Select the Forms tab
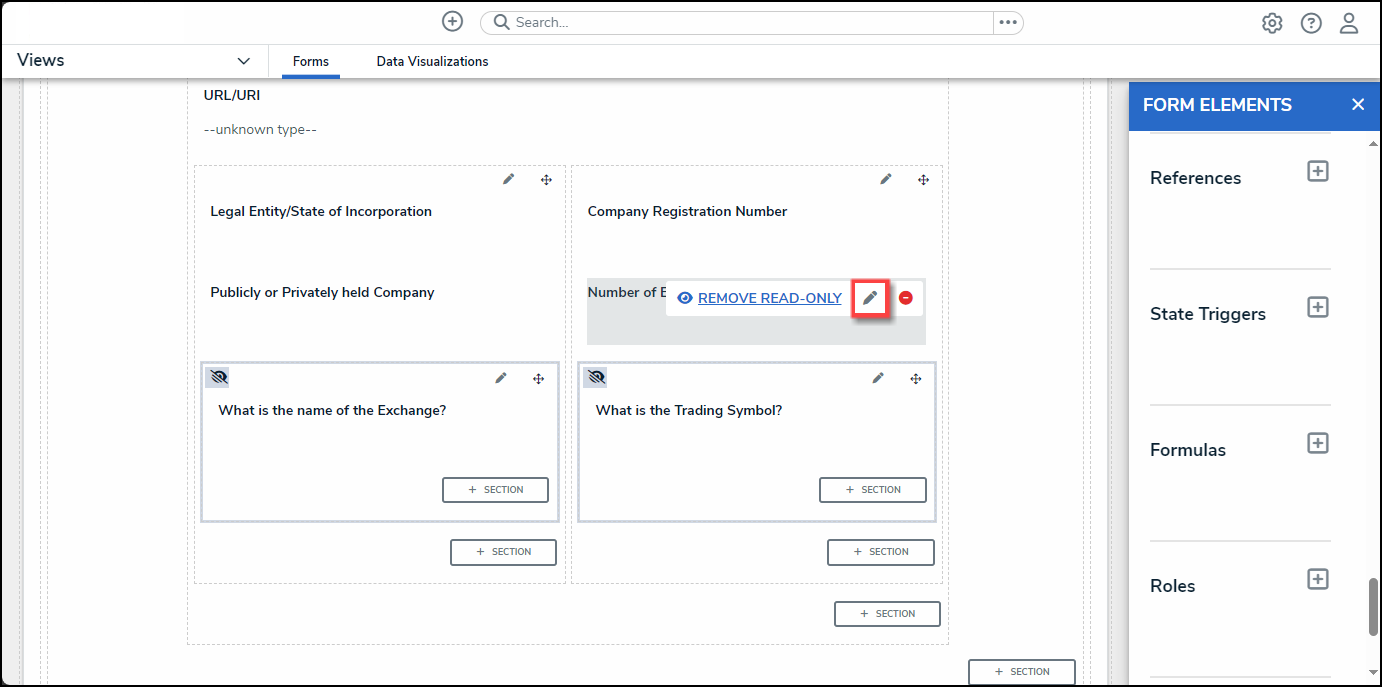 [x=310, y=62]
